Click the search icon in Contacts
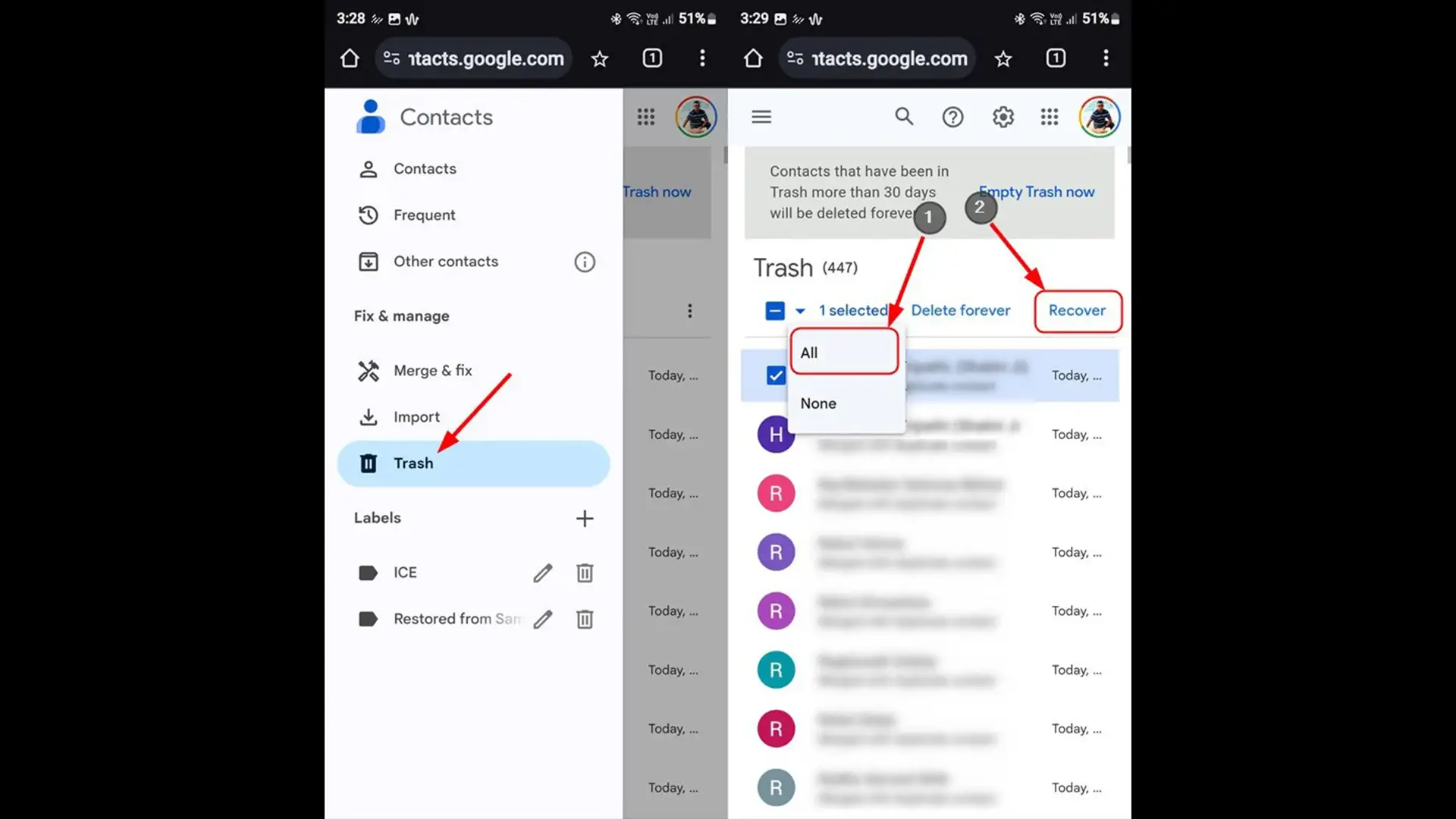 point(904,117)
